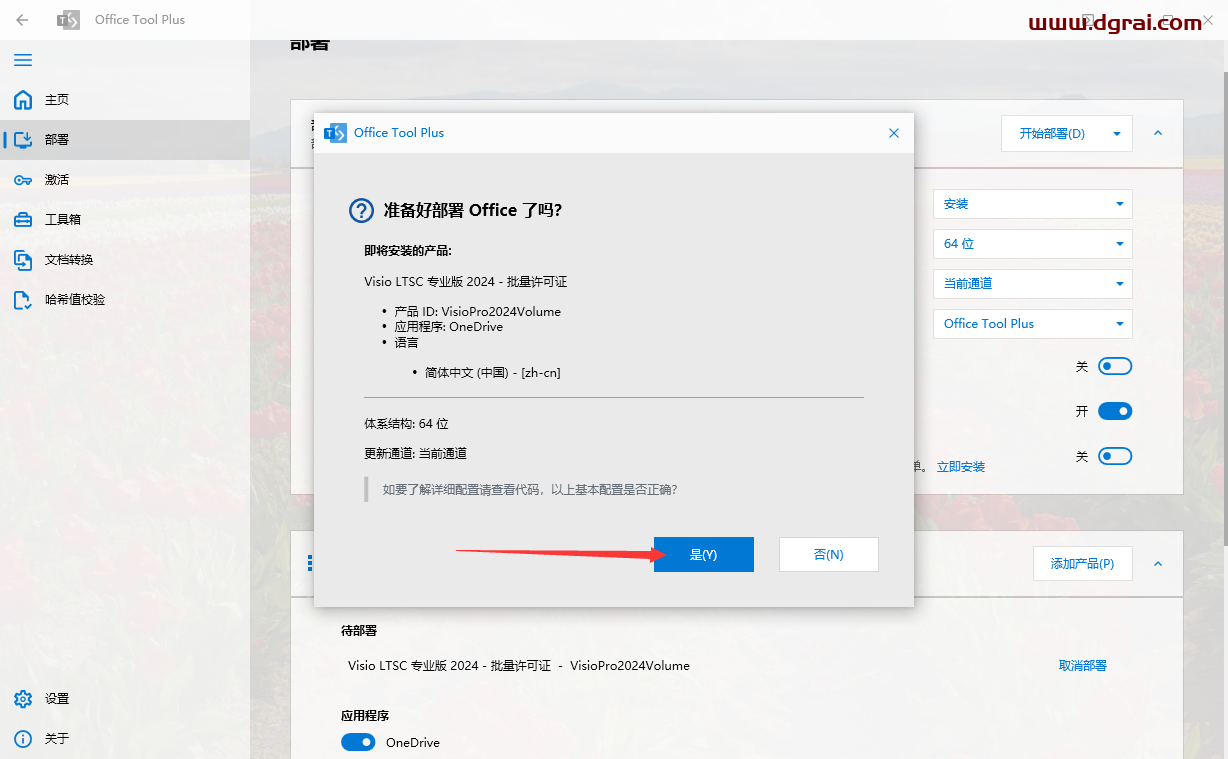Click the document convert icon beside 文档转换
Viewport: 1228px width, 759px height.
tap(23, 260)
